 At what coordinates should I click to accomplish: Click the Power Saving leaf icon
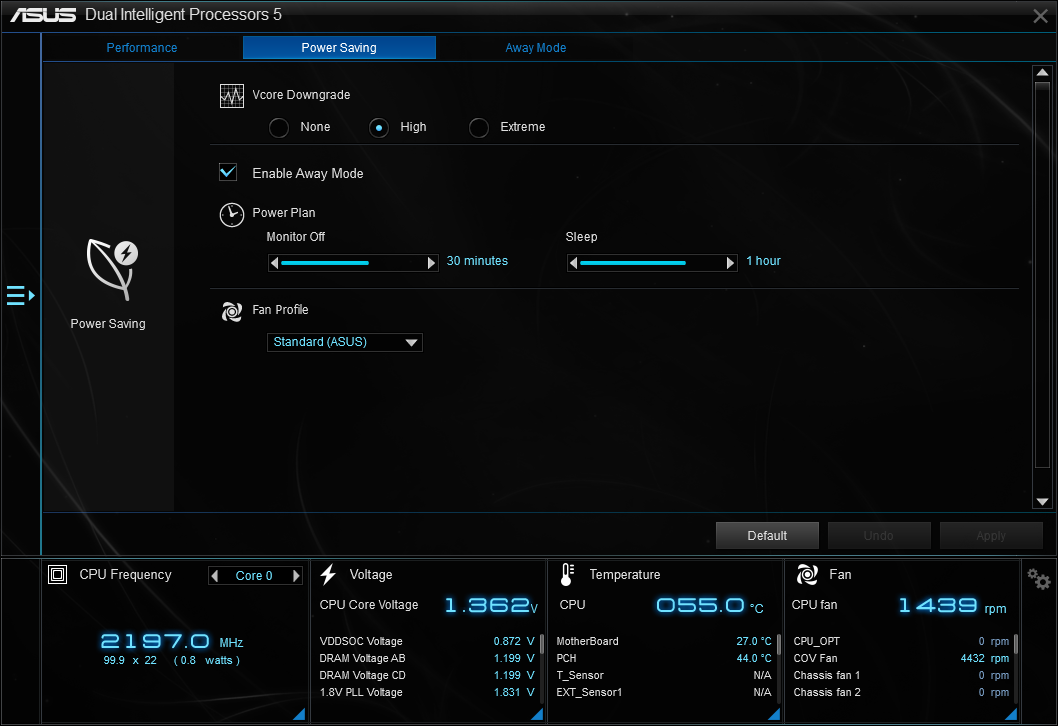[111, 269]
